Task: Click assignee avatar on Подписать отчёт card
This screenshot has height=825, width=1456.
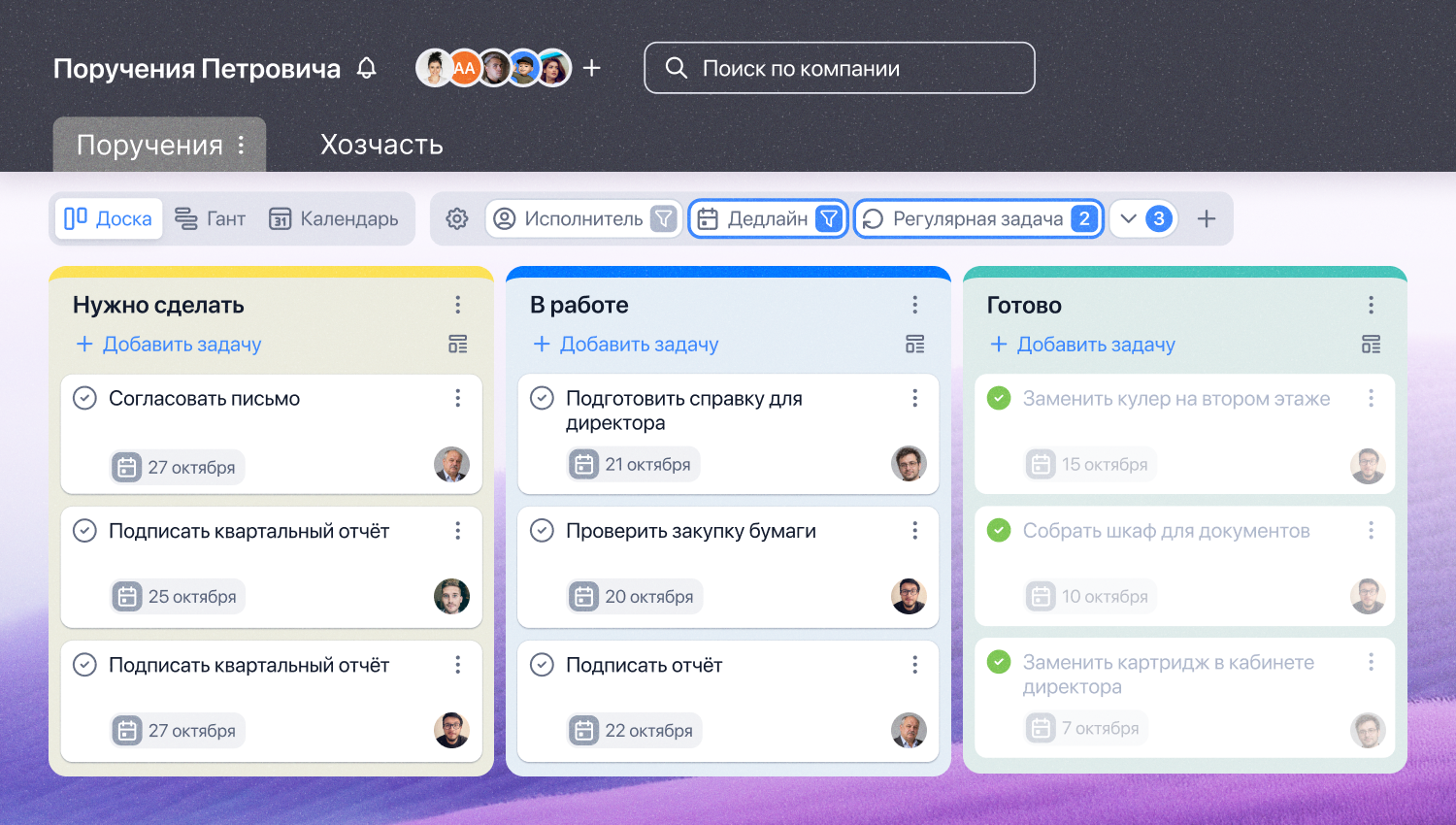Action: click(909, 730)
